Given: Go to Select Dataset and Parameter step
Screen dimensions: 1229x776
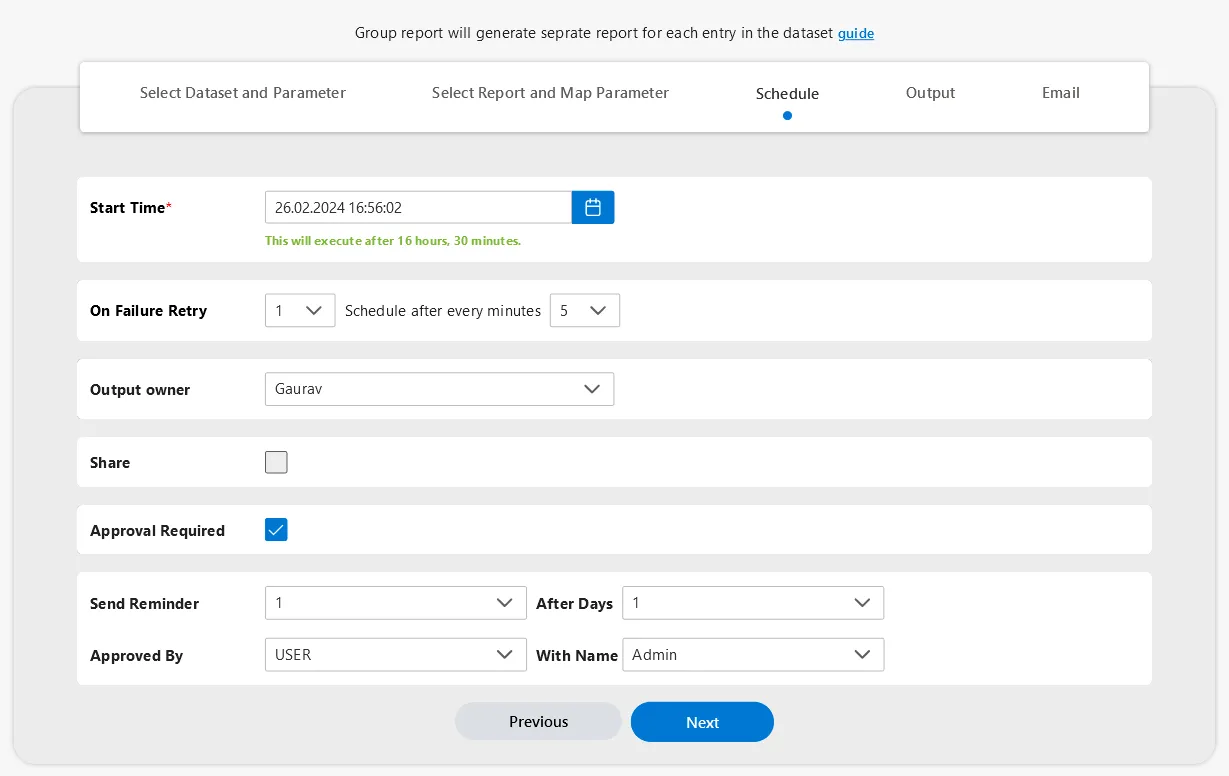Looking at the screenshot, I should [243, 93].
